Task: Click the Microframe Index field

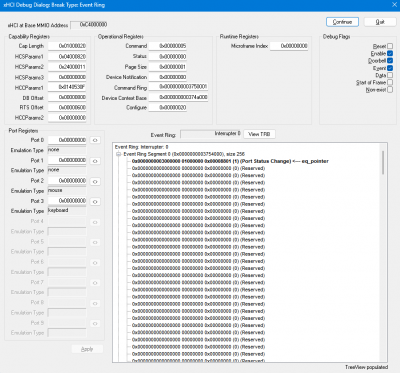Action: (x=289, y=46)
